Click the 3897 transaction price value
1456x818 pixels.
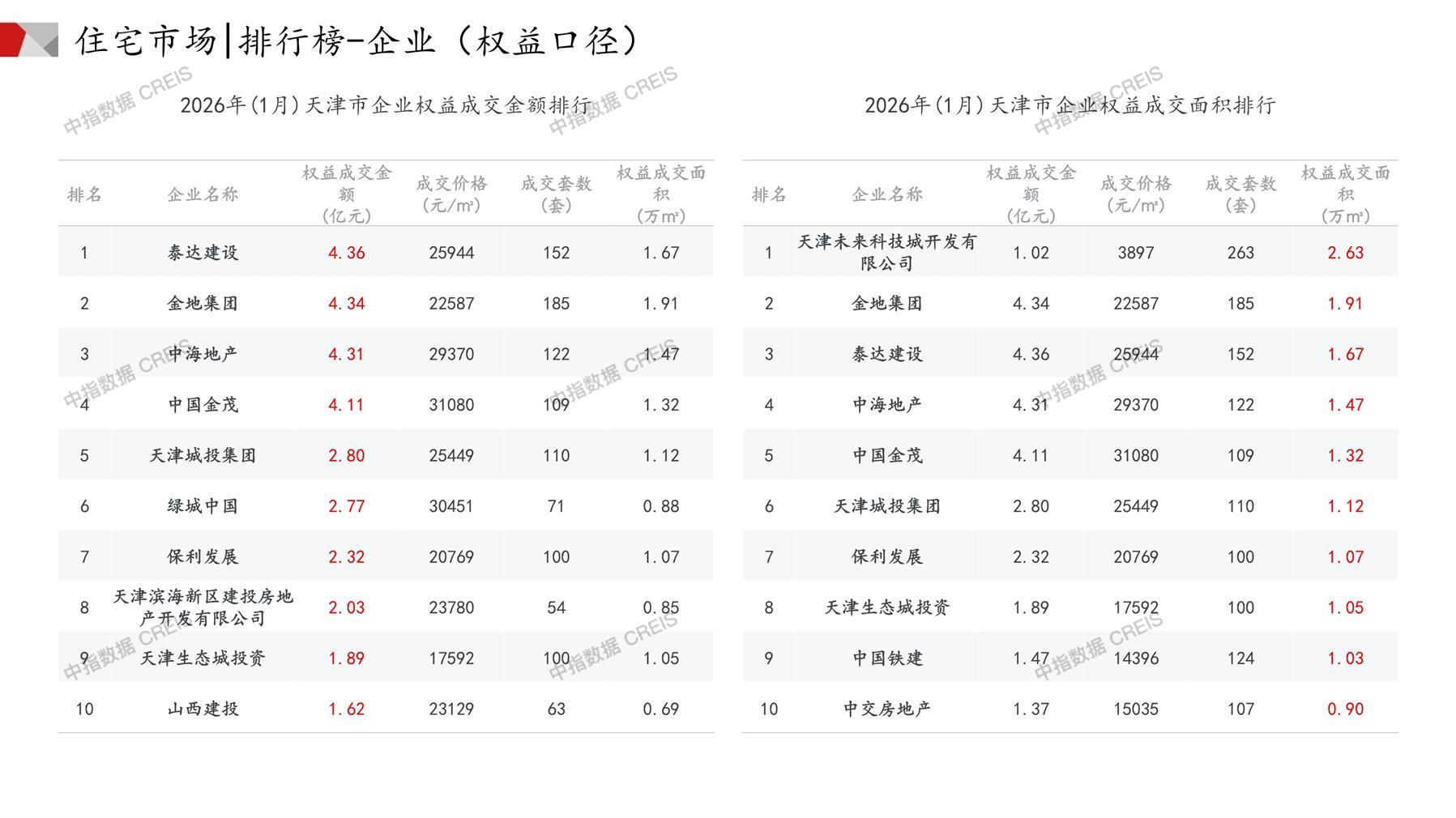click(x=1135, y=253)
